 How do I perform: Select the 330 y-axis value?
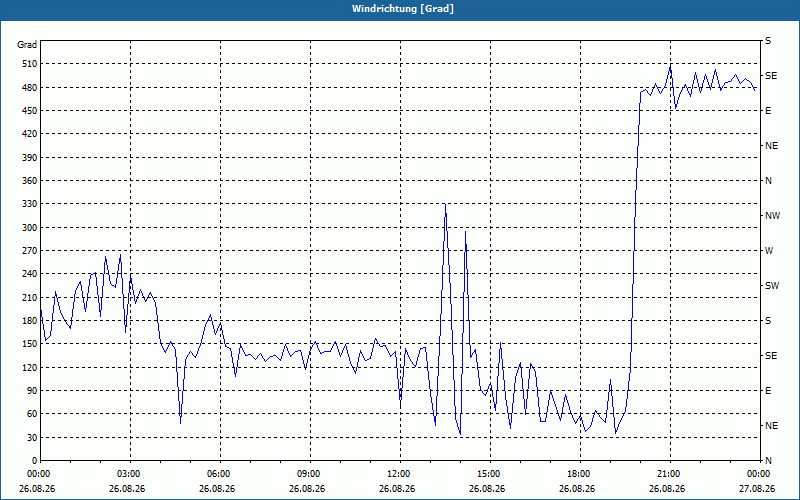click(30, 204)
